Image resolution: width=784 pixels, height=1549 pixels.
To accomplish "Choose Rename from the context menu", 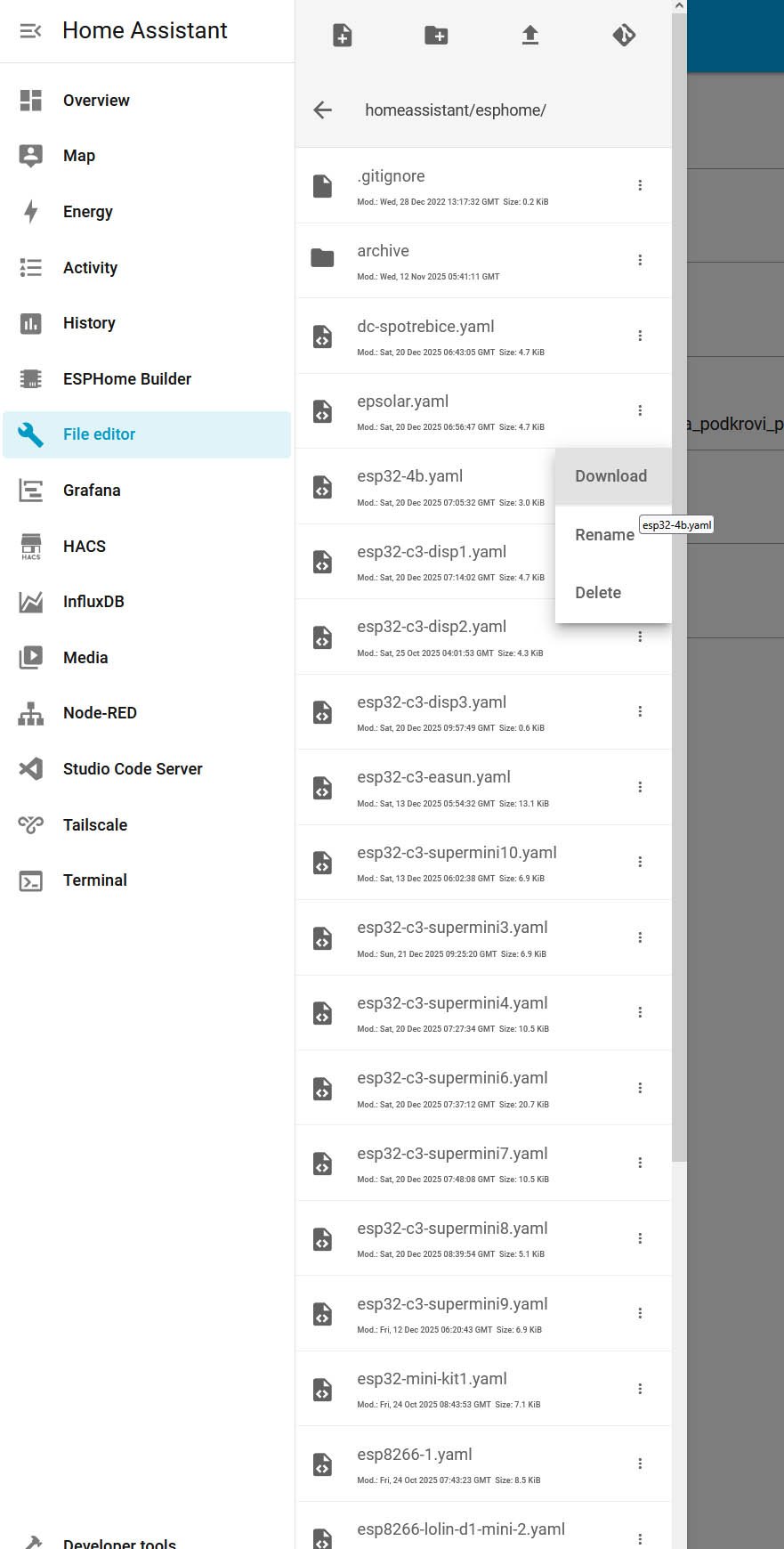I will pyautogui.click(x=604, y=535).
